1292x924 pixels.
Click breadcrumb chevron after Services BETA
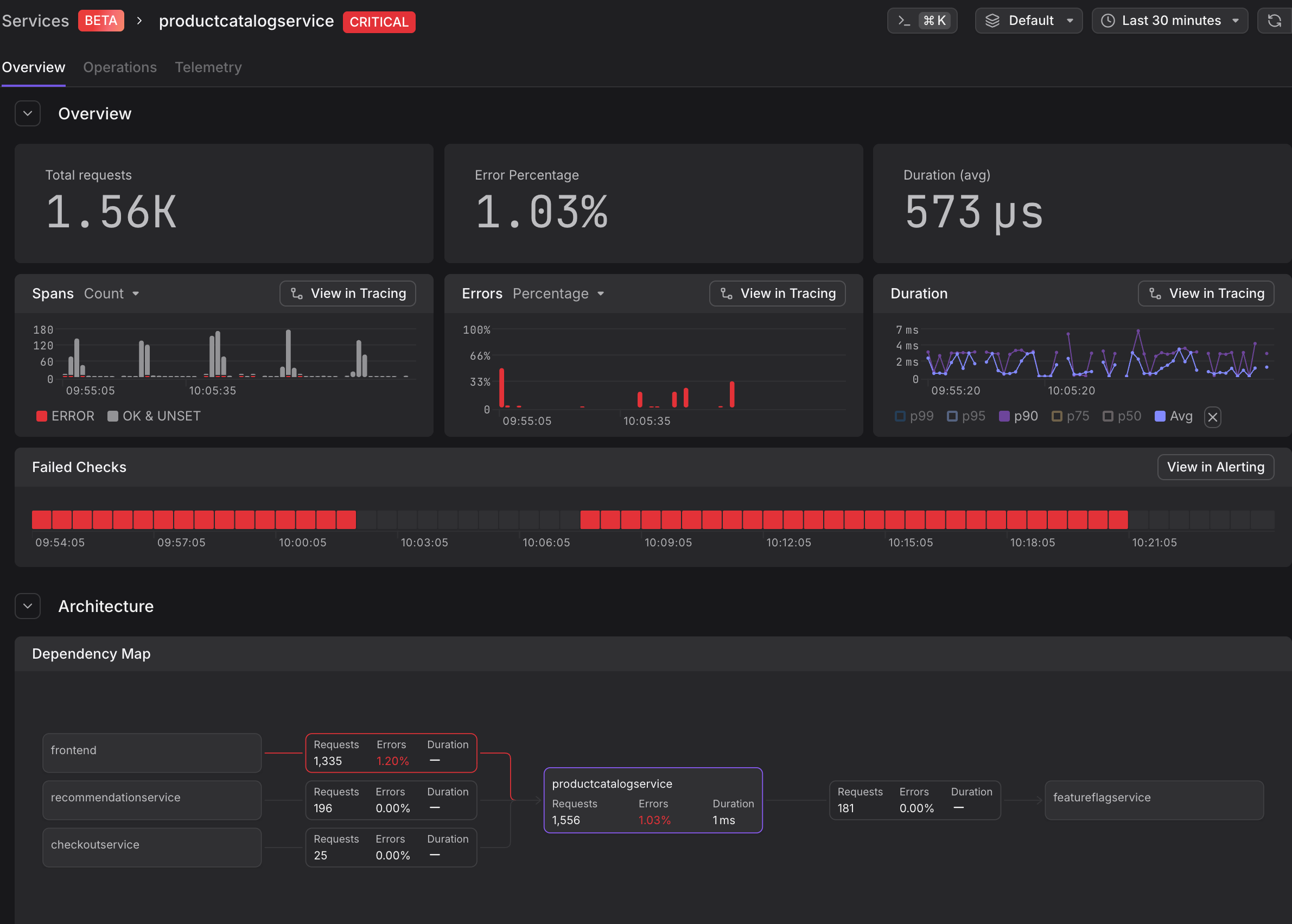click(x=139, y=21)
